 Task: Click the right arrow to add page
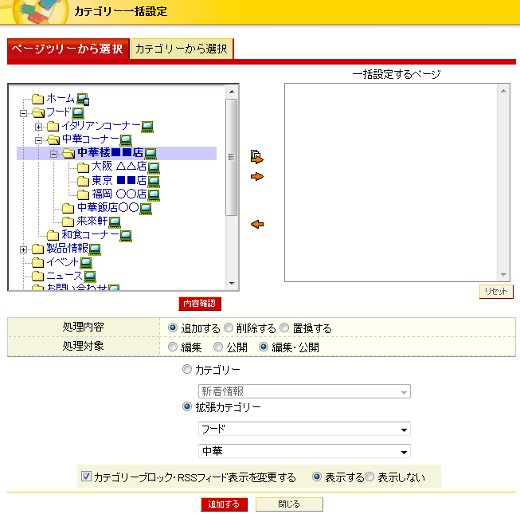point(257,176)
